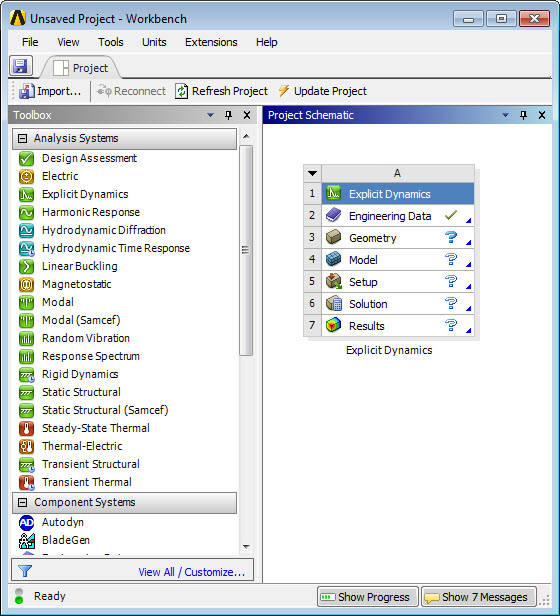Select the Magnetostatic icon
The width and height of the screenshot is (560, 616).
[x=26, y=284]
